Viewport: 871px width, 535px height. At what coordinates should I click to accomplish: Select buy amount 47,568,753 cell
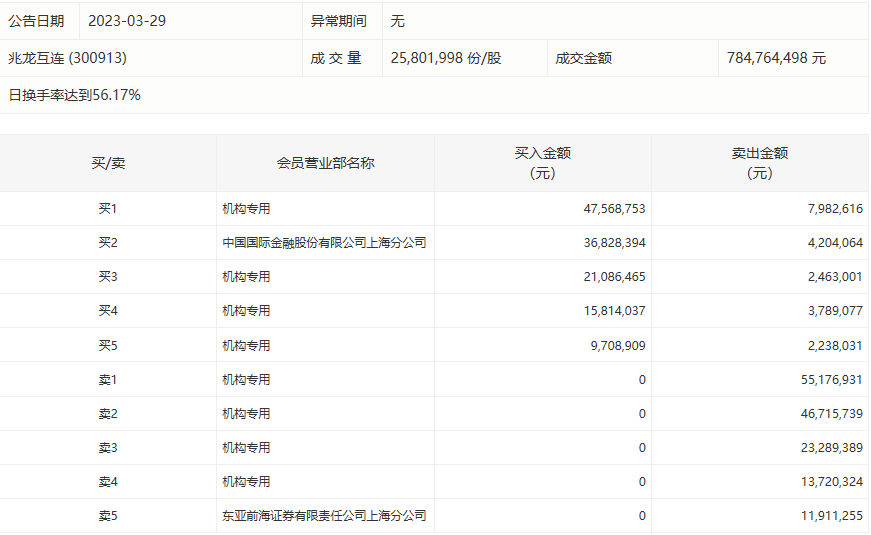click(x=614, y=209)
